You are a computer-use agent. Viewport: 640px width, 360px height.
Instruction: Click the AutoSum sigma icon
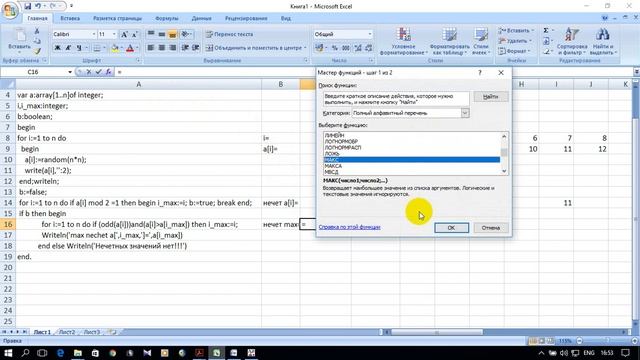click(x=546, y=31)
